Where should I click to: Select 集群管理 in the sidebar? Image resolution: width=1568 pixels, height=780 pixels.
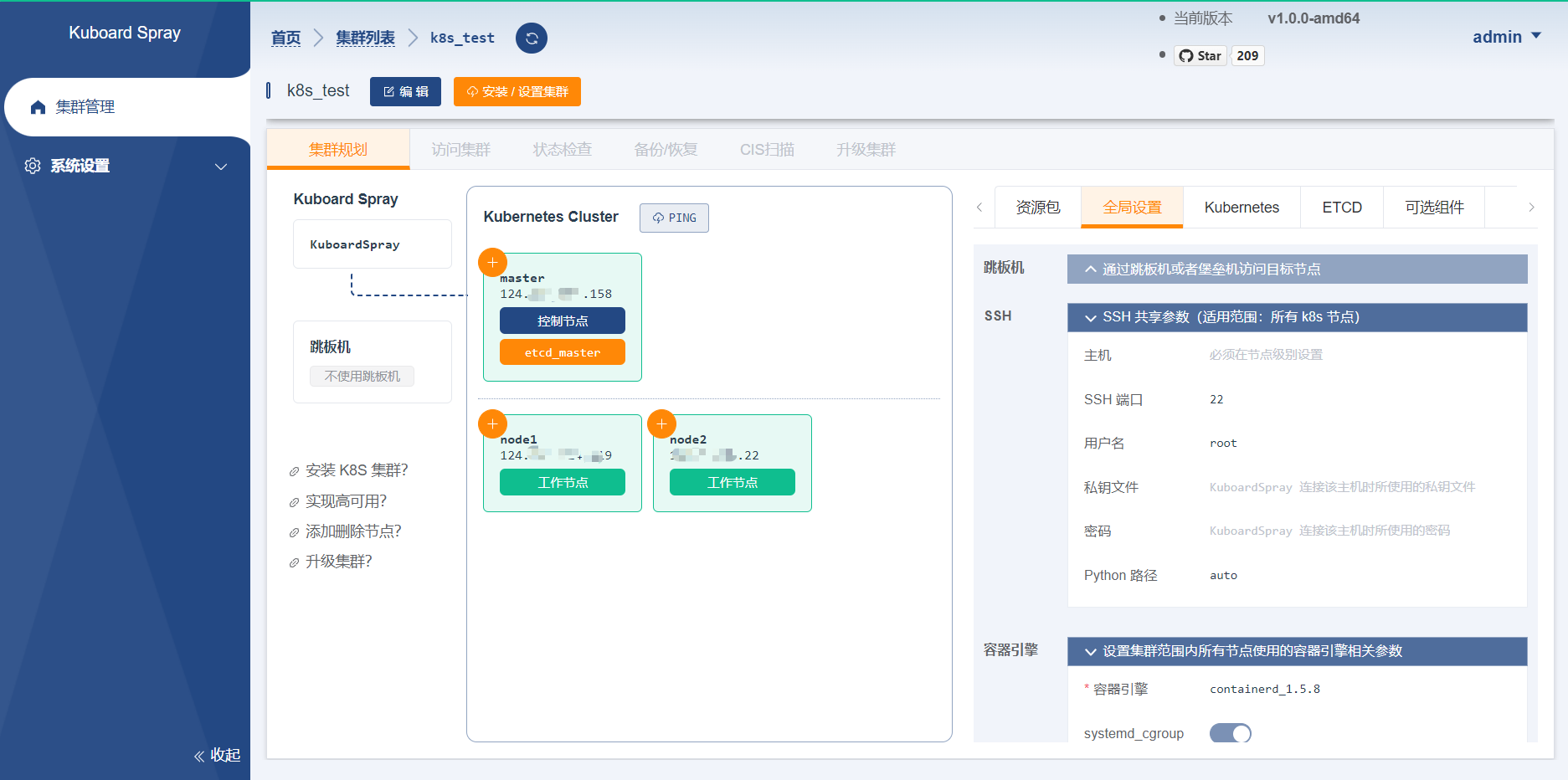pyautogui.click(x=127, y=107)
